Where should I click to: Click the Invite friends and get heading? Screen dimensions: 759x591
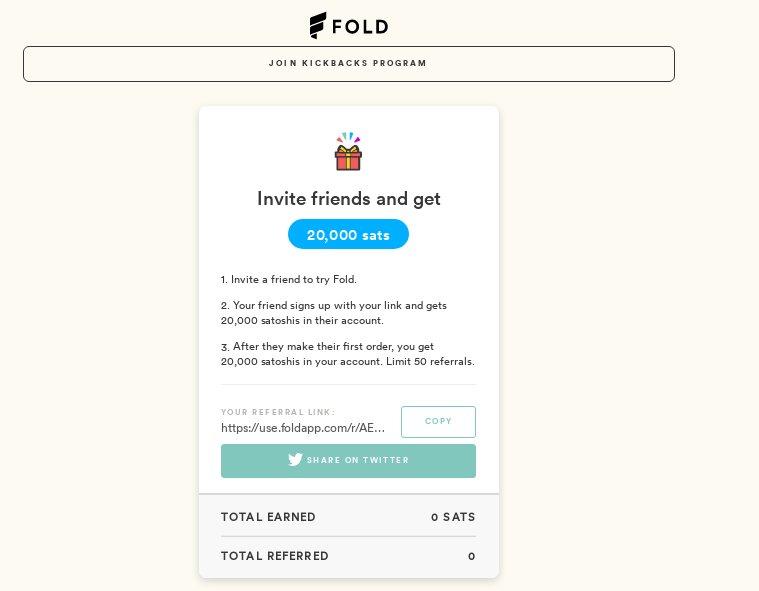[x=349, y=199]
